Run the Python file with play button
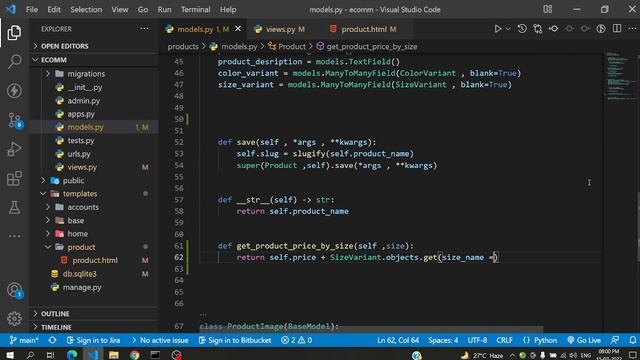This screenshot has width=640, height=360. (x=498, y=29)
